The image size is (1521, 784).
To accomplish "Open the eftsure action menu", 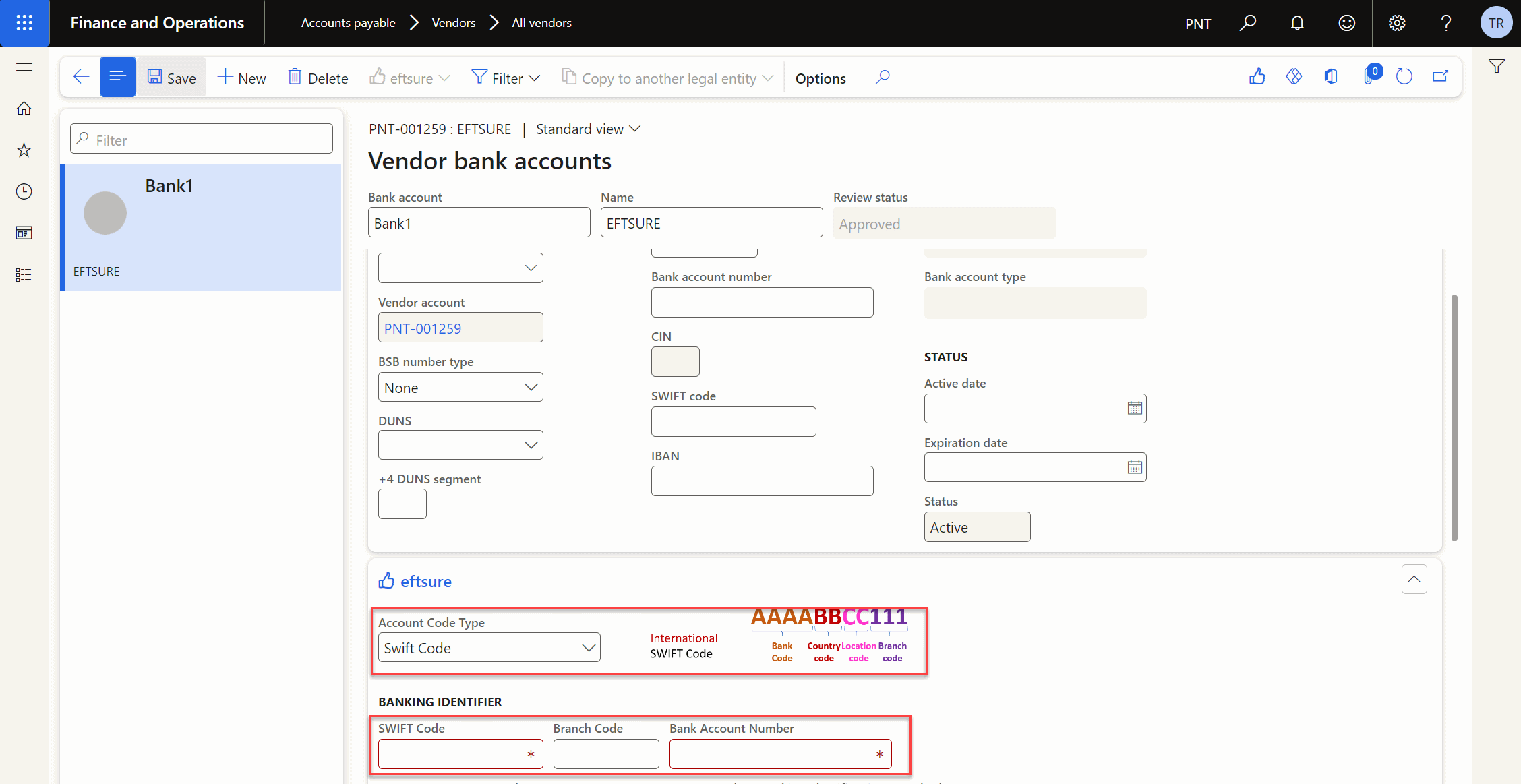I will 410,78.
